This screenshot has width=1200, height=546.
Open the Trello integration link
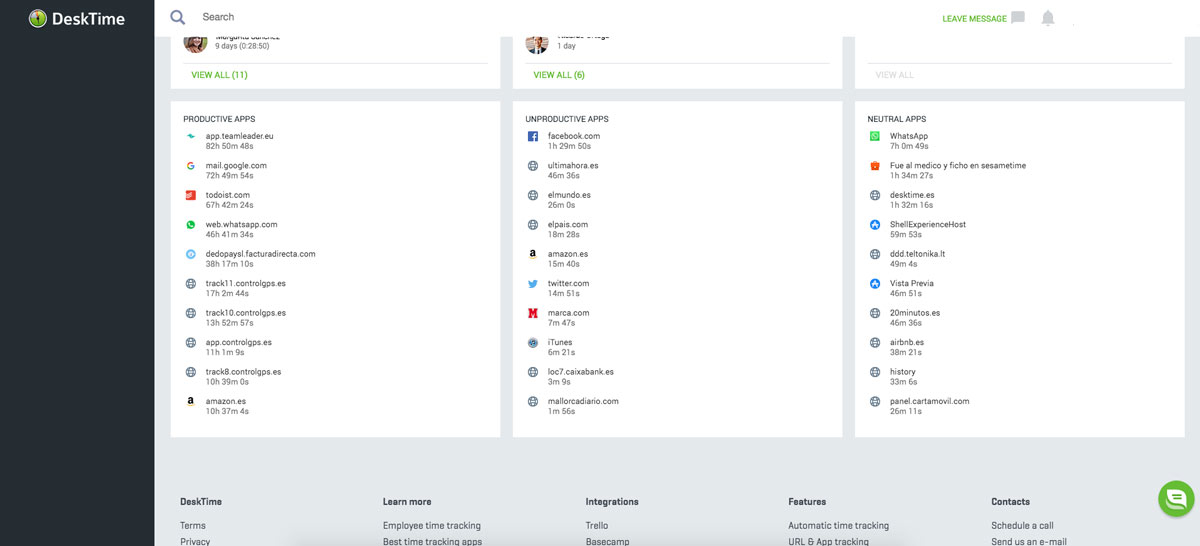(x=597, y=526)
